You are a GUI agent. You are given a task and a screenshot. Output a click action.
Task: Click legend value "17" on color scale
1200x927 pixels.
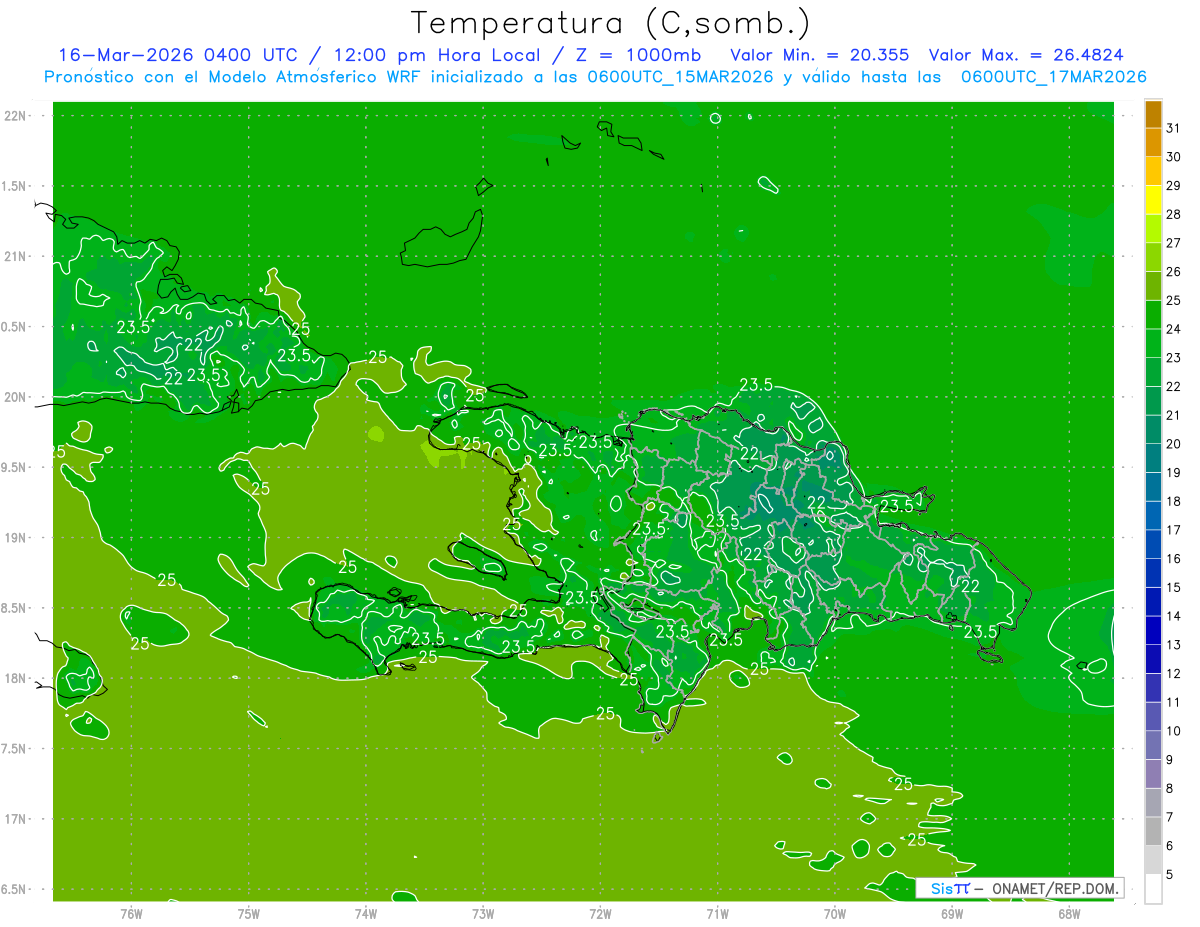coord(1173,530)
